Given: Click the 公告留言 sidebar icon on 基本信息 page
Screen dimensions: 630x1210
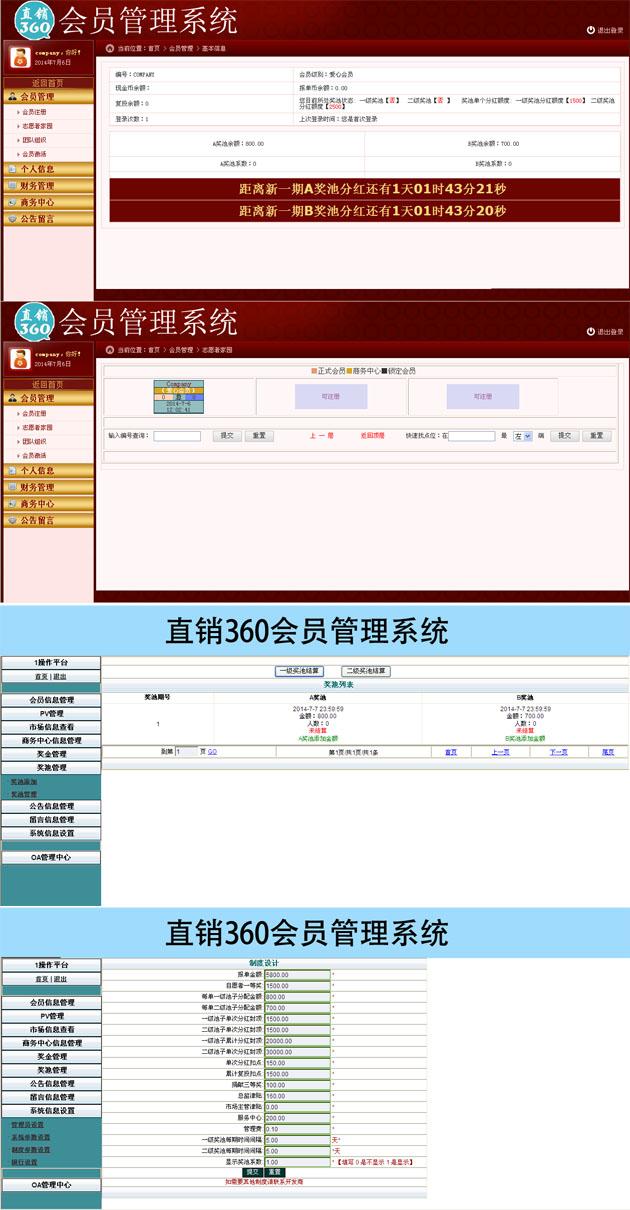Looking at the screenshot, I should (13, 218).
